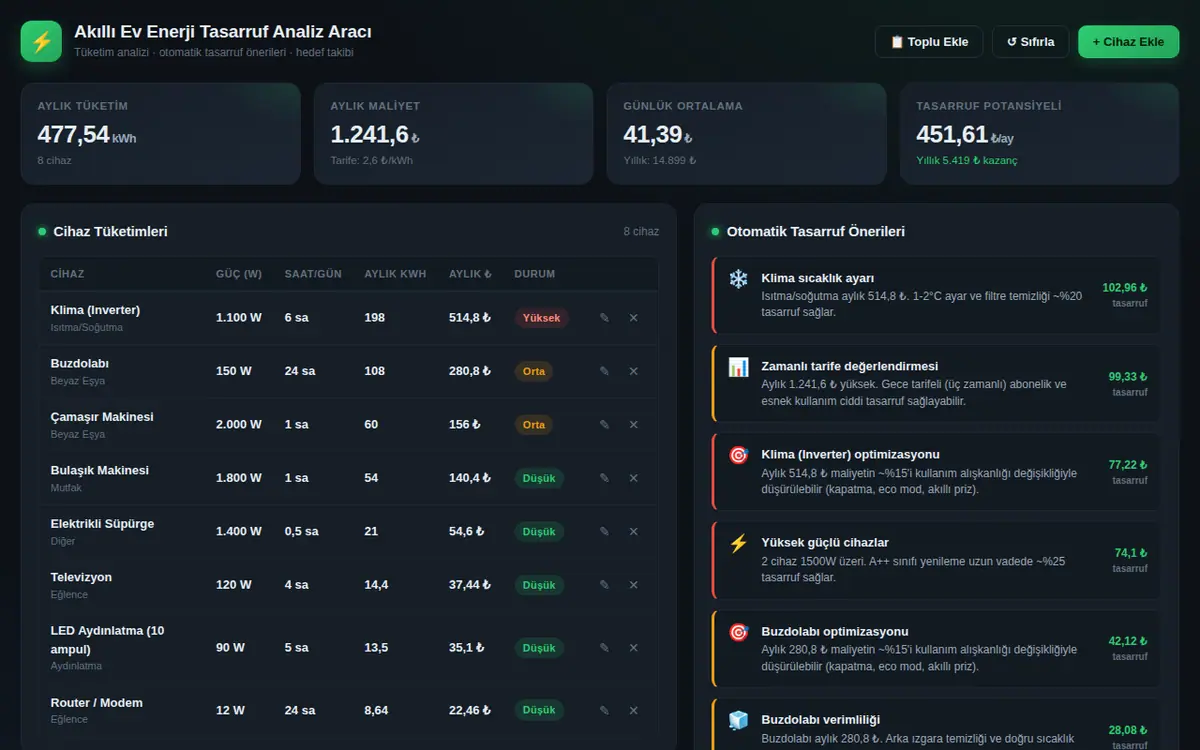Click the Orta status badge for Buzdolabı
The width and height of the screenshot is (1200, 750).
click(534, 371)
